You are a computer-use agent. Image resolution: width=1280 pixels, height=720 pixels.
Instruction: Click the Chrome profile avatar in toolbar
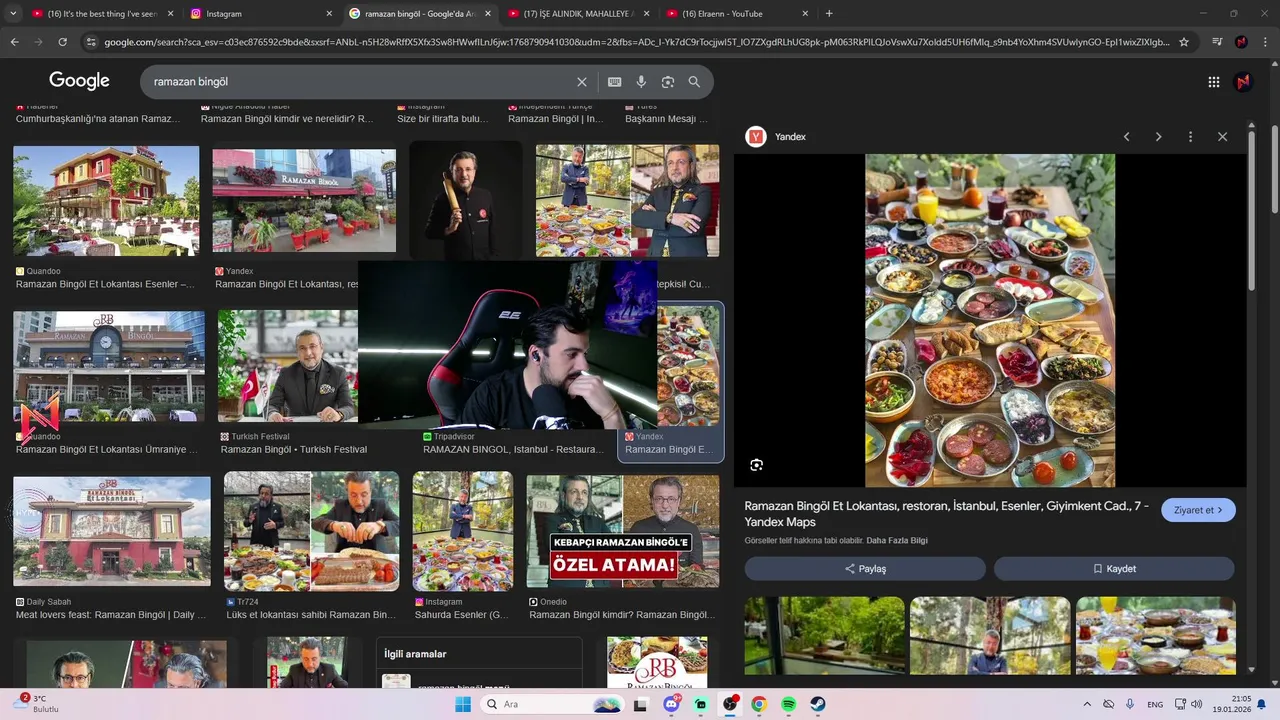1241,42
